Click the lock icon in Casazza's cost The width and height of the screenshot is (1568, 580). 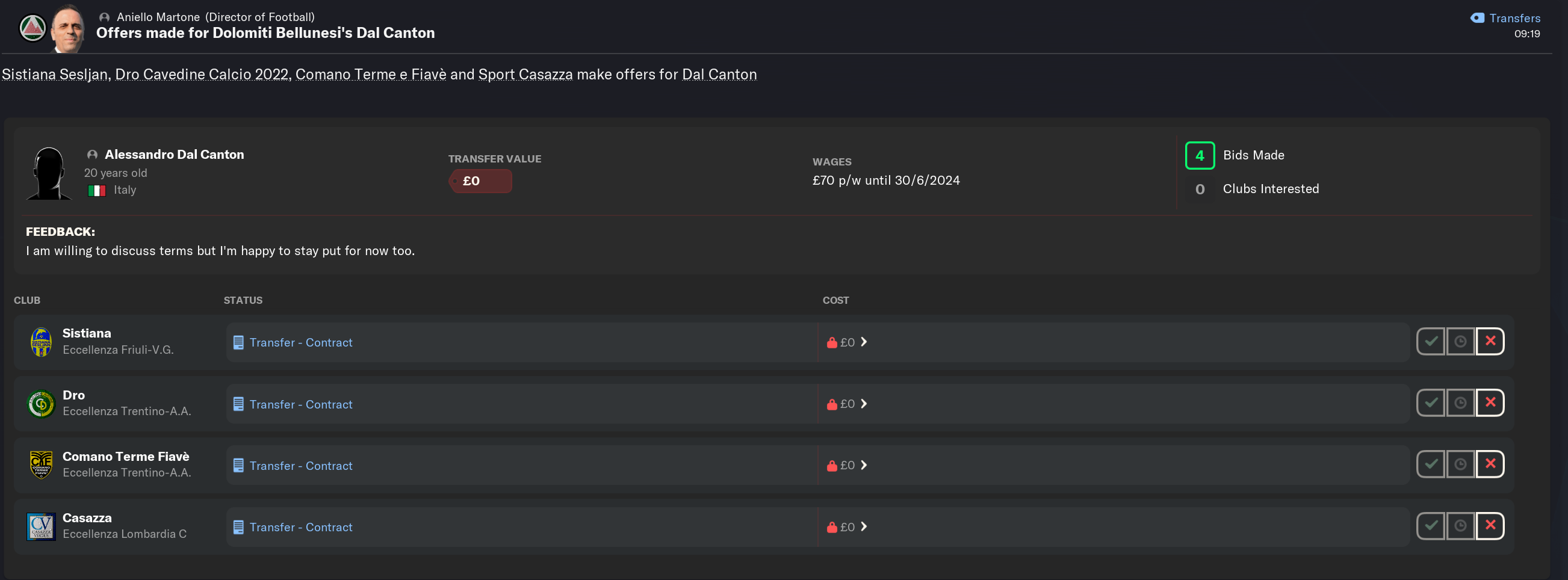(x=832, y=527)
